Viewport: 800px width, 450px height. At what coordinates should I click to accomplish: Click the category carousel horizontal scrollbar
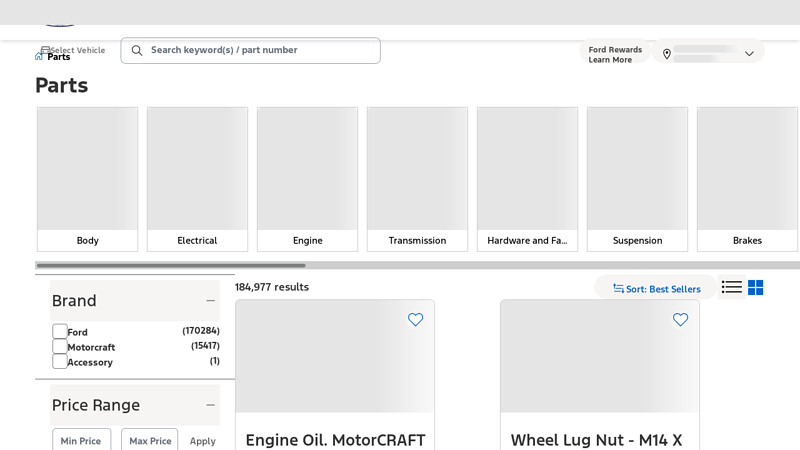click(x=171, y=265)
